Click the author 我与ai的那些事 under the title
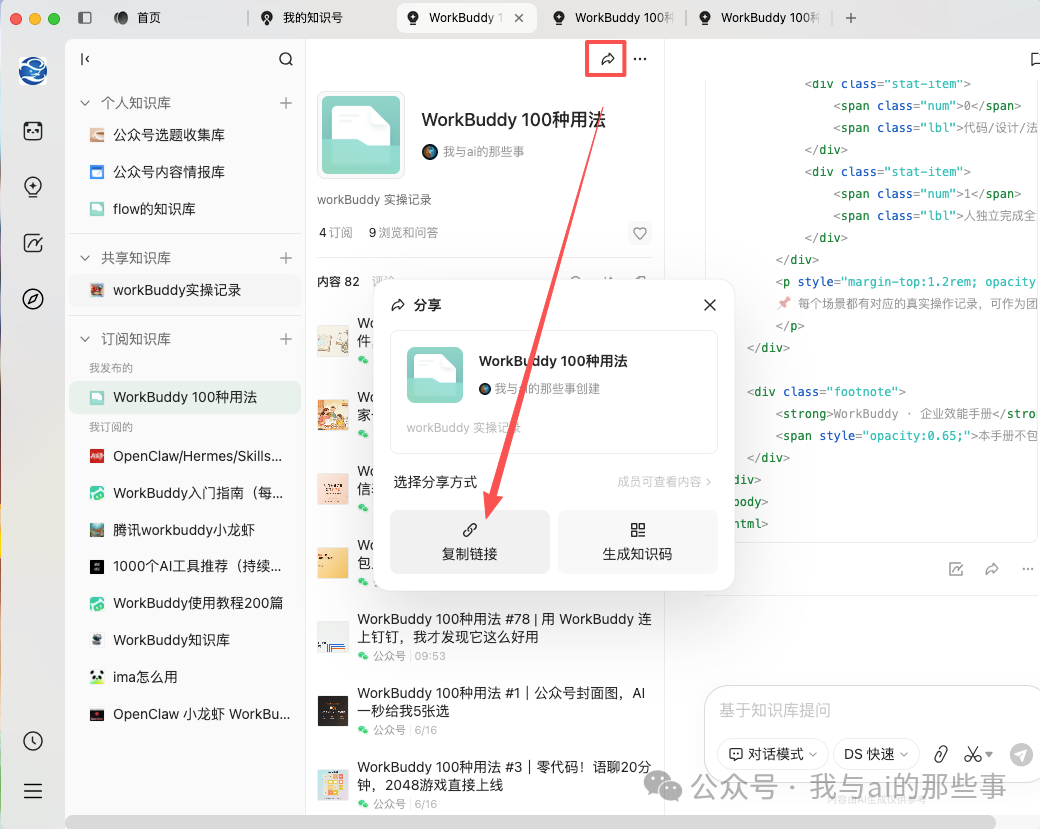 click(x=473, y=152)
